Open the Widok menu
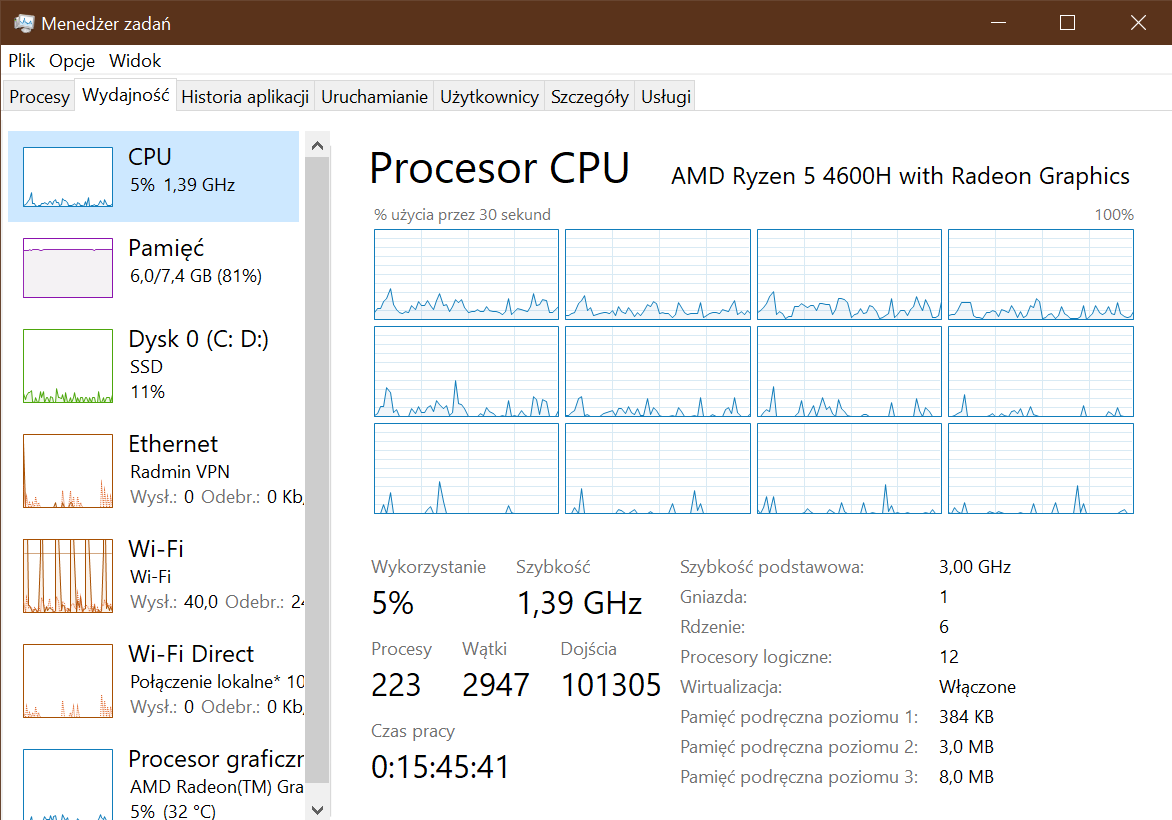Screen dimensions: 1172x820 135,61
